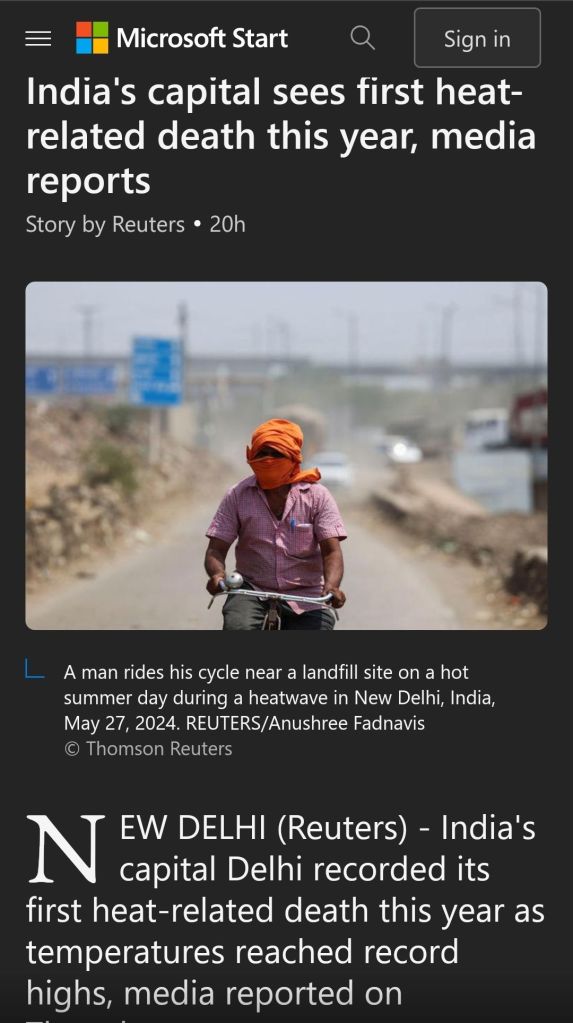573x1023 pixels.
Task: Tap the white car in the photo background
Action: (x=332, y=468)
